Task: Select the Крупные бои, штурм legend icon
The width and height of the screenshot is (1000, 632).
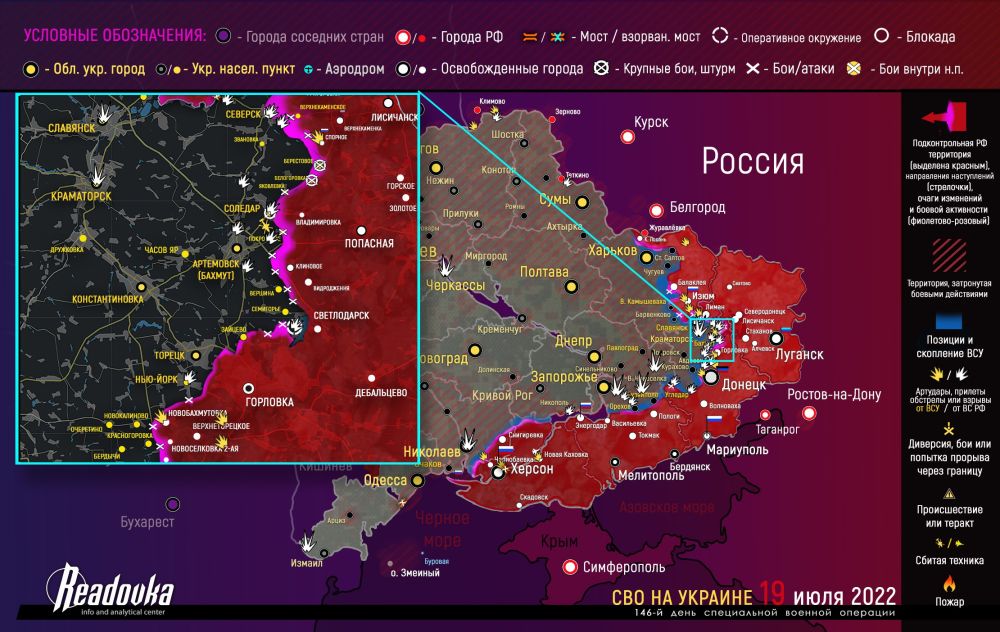Action: (x=601, y=70)
